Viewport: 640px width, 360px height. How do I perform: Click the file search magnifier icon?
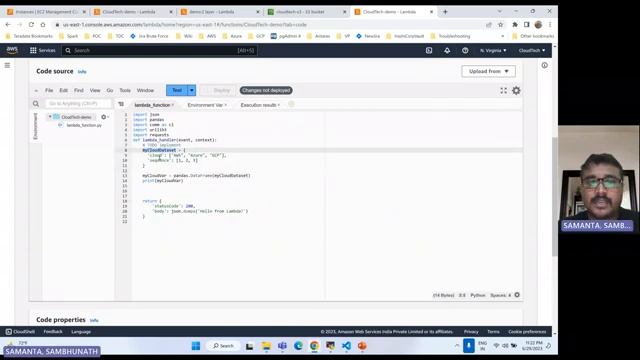(36, 104)
